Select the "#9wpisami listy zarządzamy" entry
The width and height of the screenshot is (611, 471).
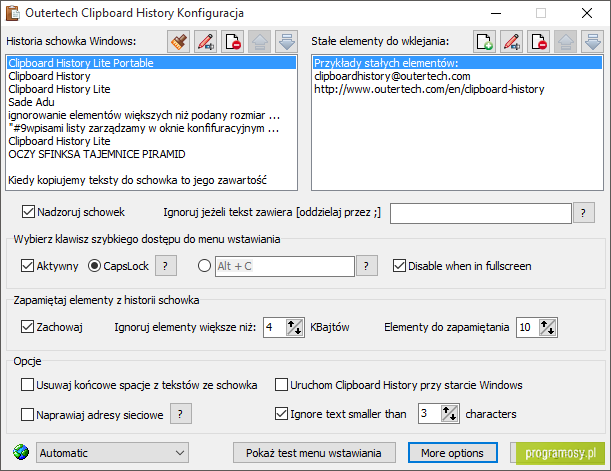[x=152, y=128]
